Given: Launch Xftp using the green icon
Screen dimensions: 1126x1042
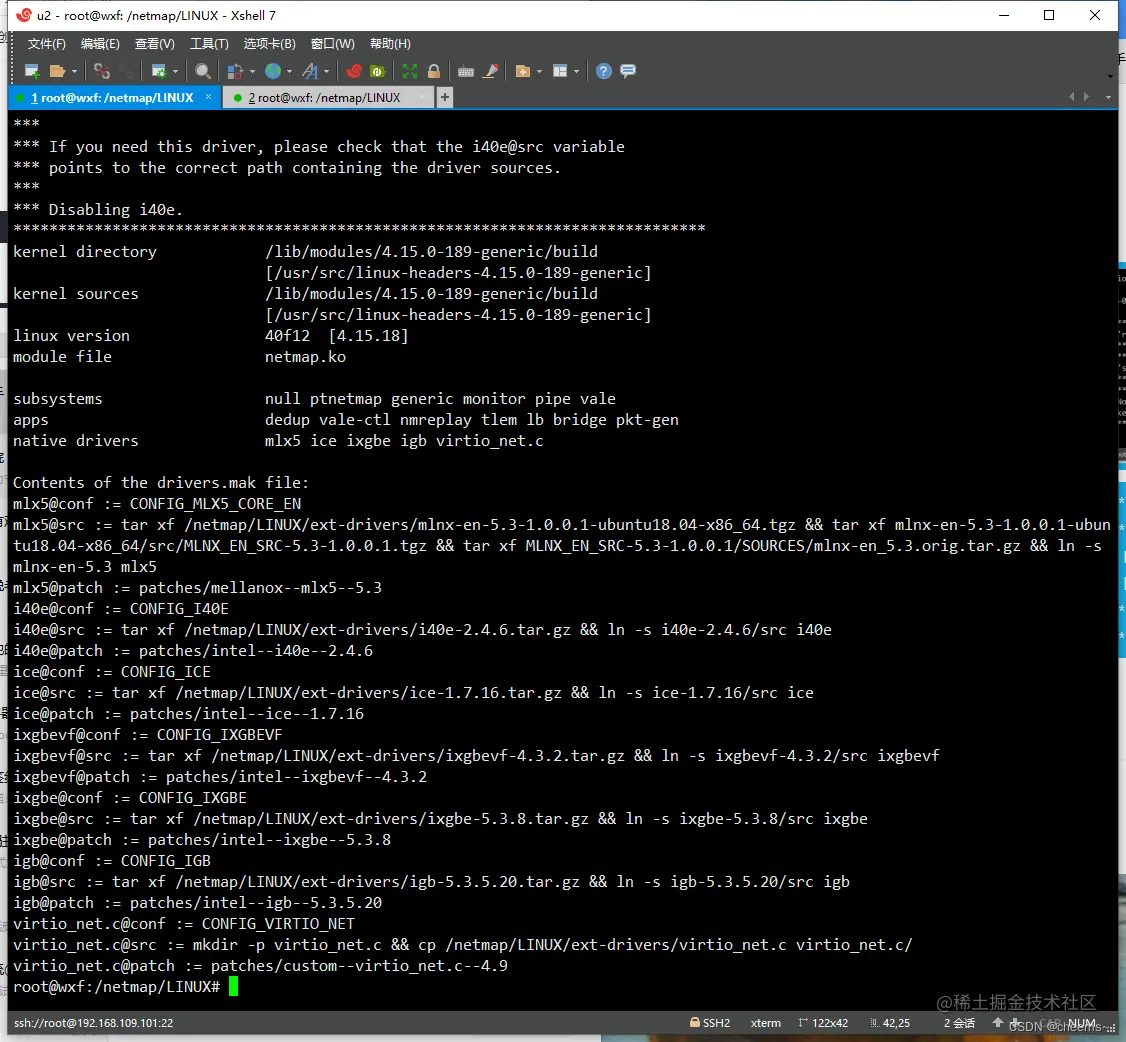Looking at the screenshot, I should click(x=377, y=71).
